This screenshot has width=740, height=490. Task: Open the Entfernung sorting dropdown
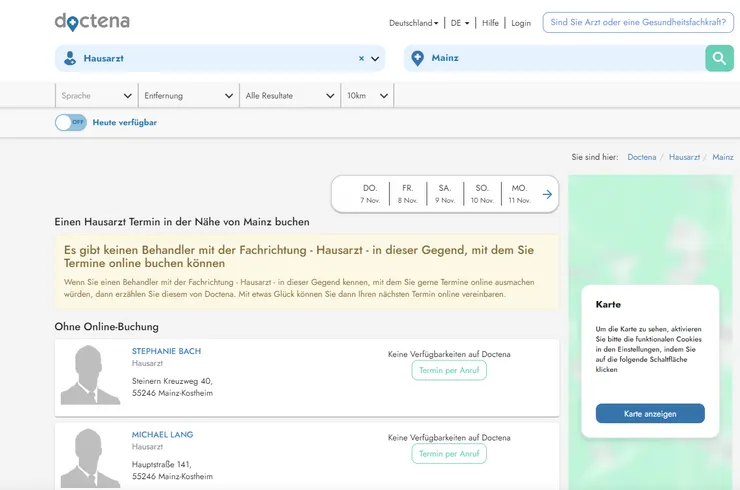[188, 96]
